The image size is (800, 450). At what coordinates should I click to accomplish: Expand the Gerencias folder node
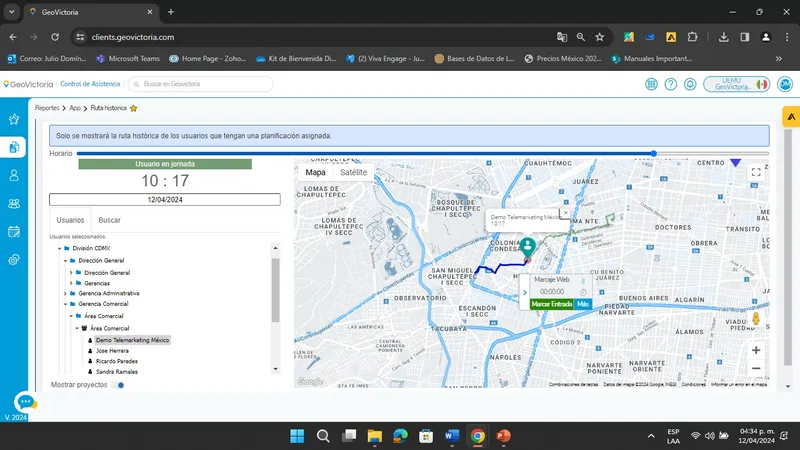71,283
